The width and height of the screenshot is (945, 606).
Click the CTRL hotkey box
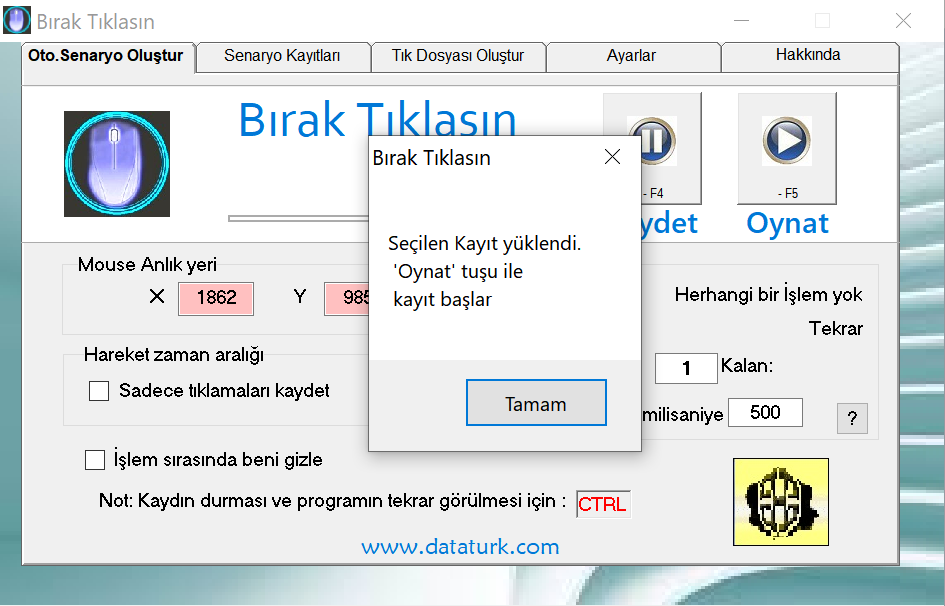coord(603,504)
